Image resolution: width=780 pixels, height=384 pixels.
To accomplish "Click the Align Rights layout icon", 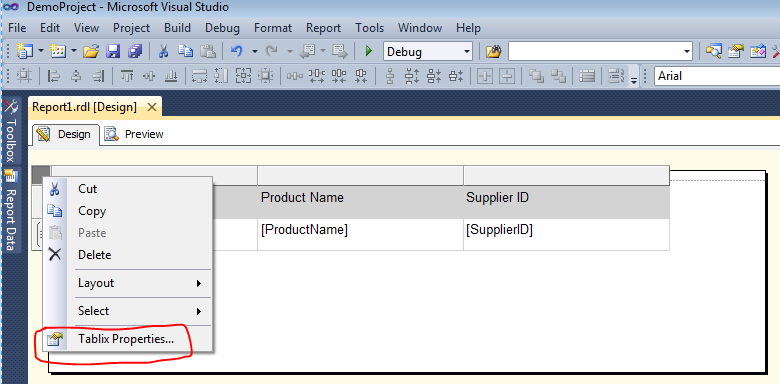I will tap(98, 76).
